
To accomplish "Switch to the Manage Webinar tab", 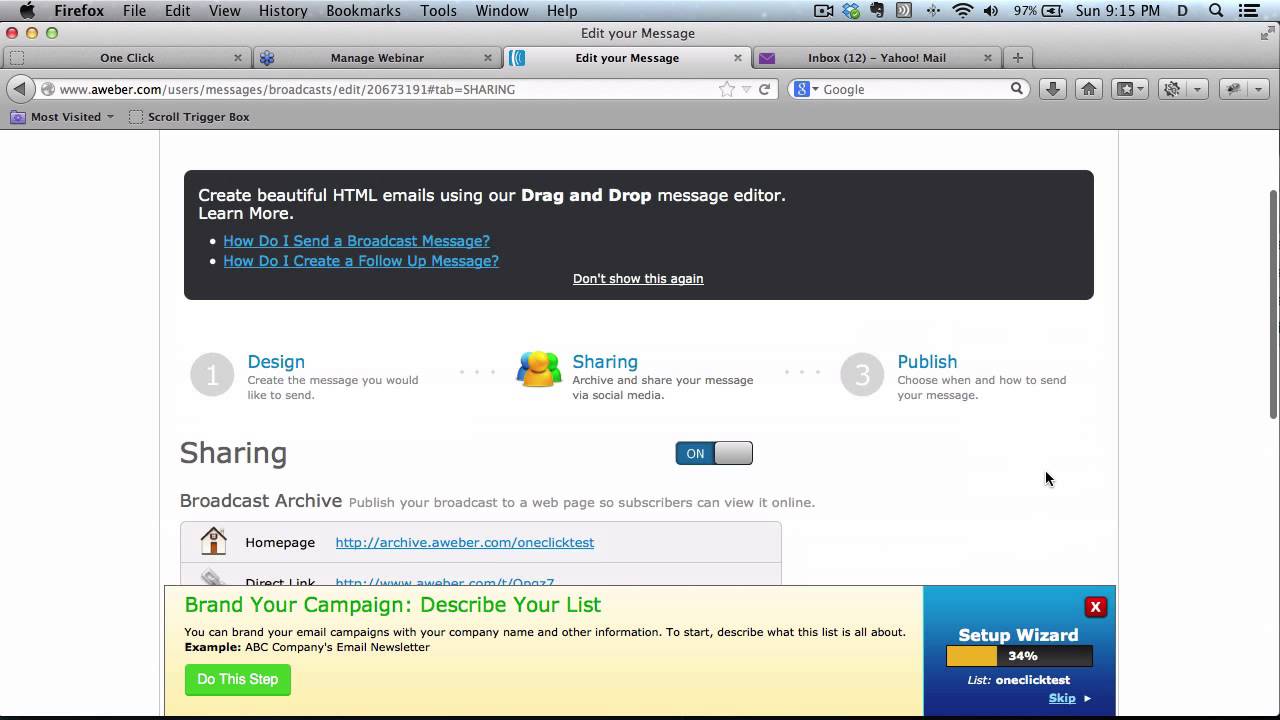I will point(377,58).
